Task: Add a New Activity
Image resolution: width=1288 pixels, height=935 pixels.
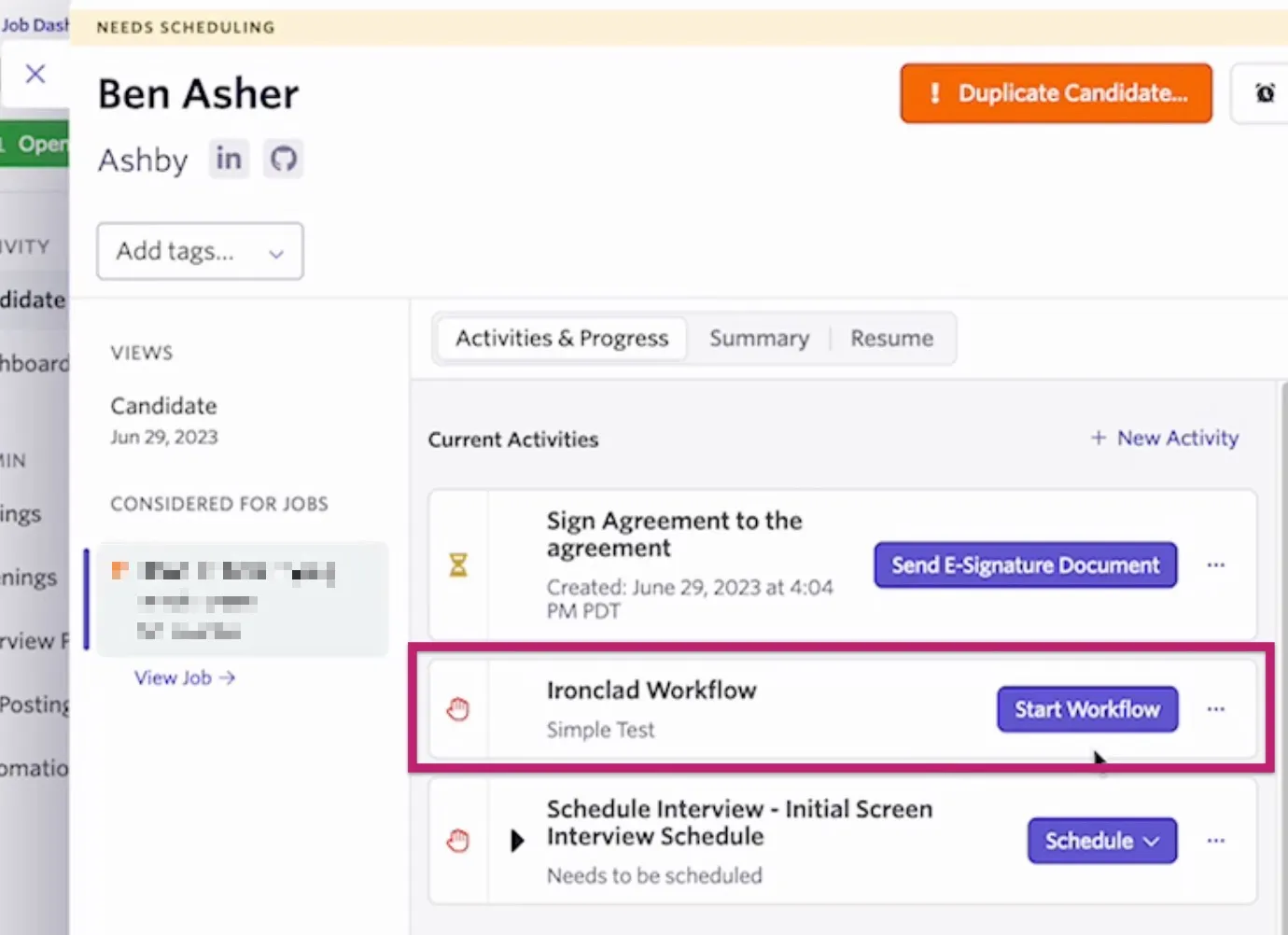Action: (x=1164, y=438)
